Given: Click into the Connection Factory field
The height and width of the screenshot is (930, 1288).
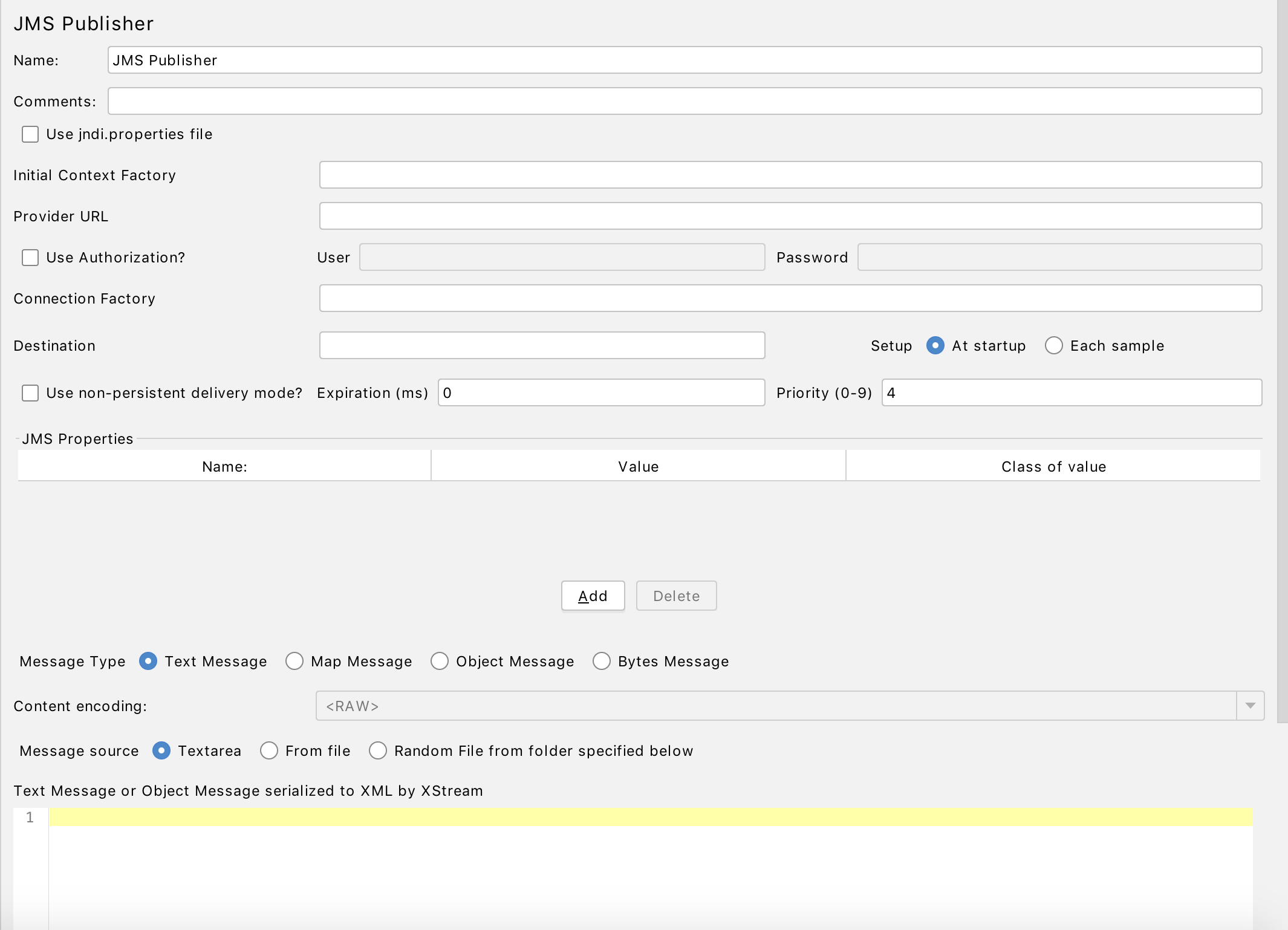Looking at the screenshot, I should [x=790, y=299].
